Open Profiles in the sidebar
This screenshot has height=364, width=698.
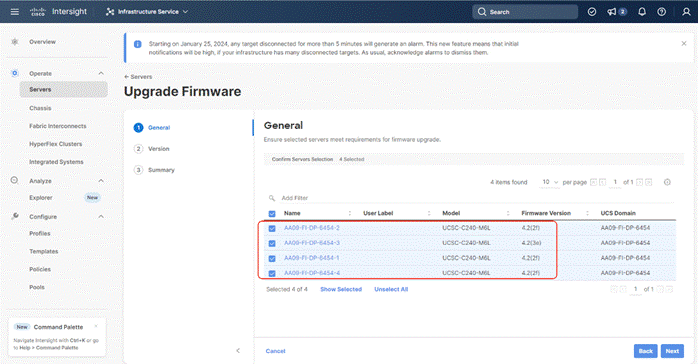[x=40, y=233]
